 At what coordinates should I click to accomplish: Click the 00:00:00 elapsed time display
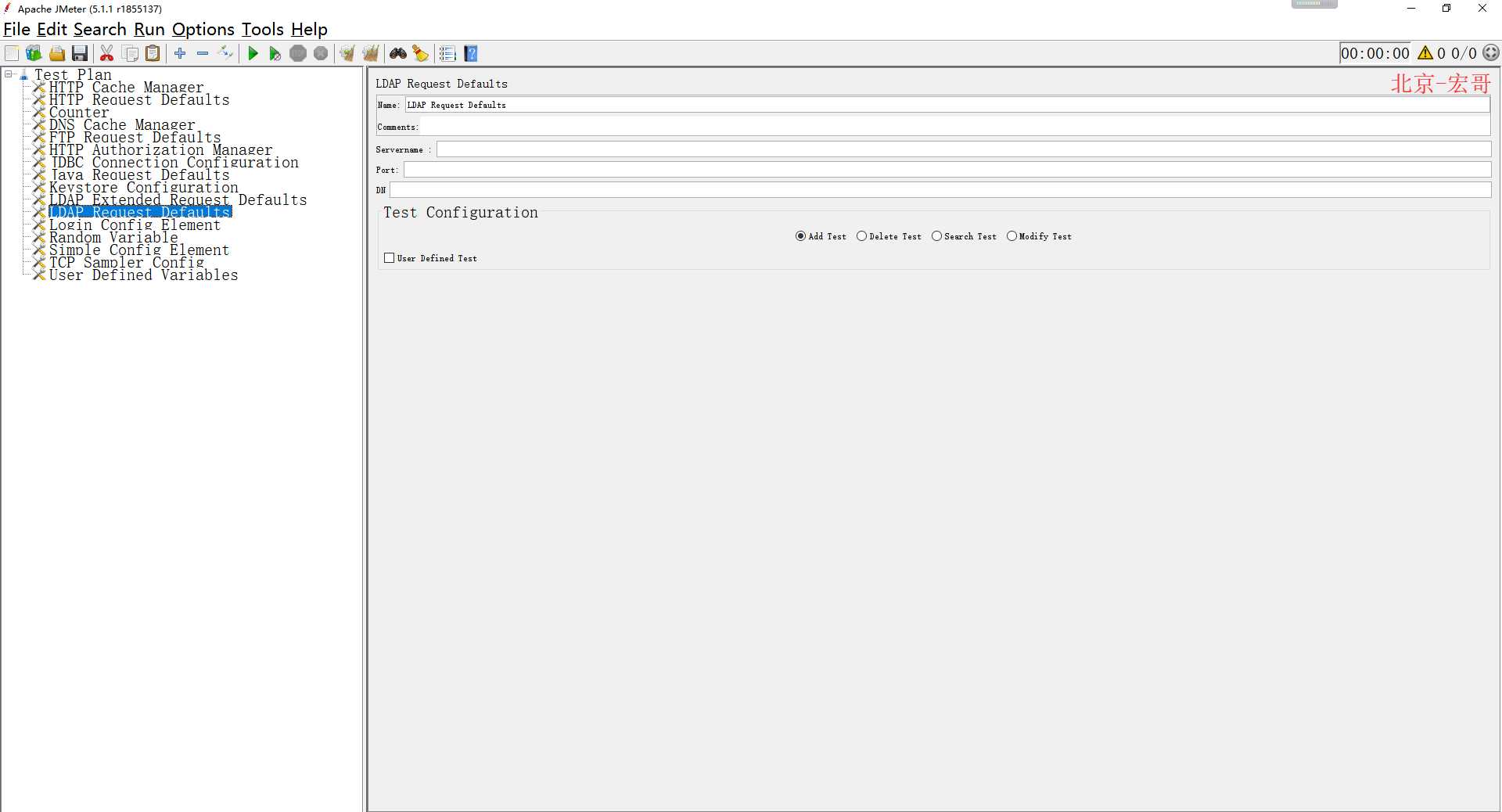(1374, 53)
